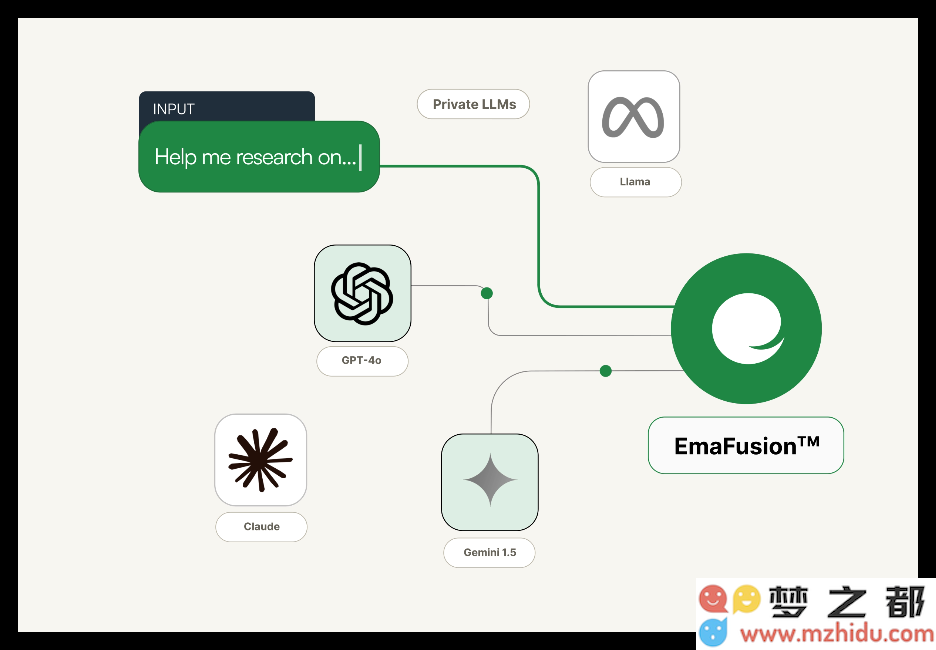The width and height of the screenshot is (936, 650).
Task: Click the green dot on Gemini connector line
Action: pyautogui.click(x=605, y=371)
